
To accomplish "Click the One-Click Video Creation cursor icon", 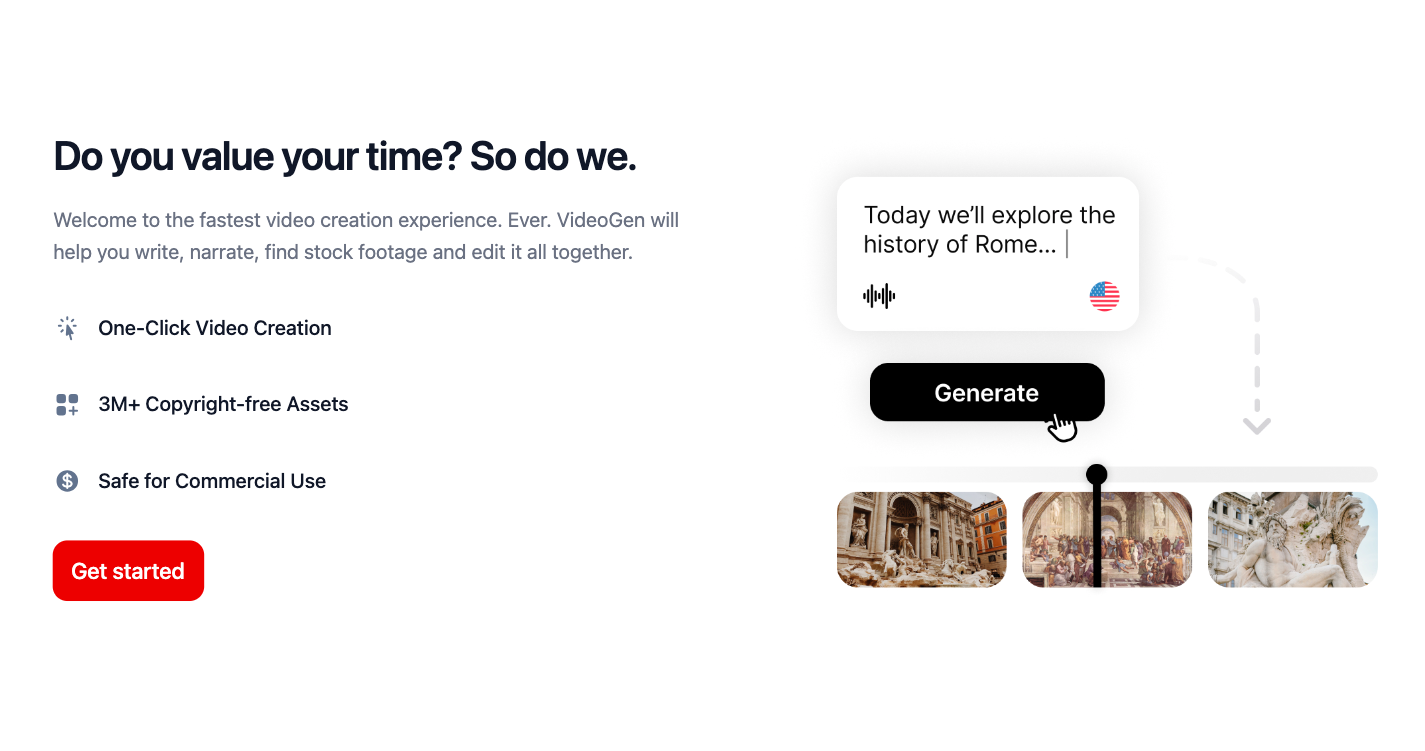I will 67,328.
